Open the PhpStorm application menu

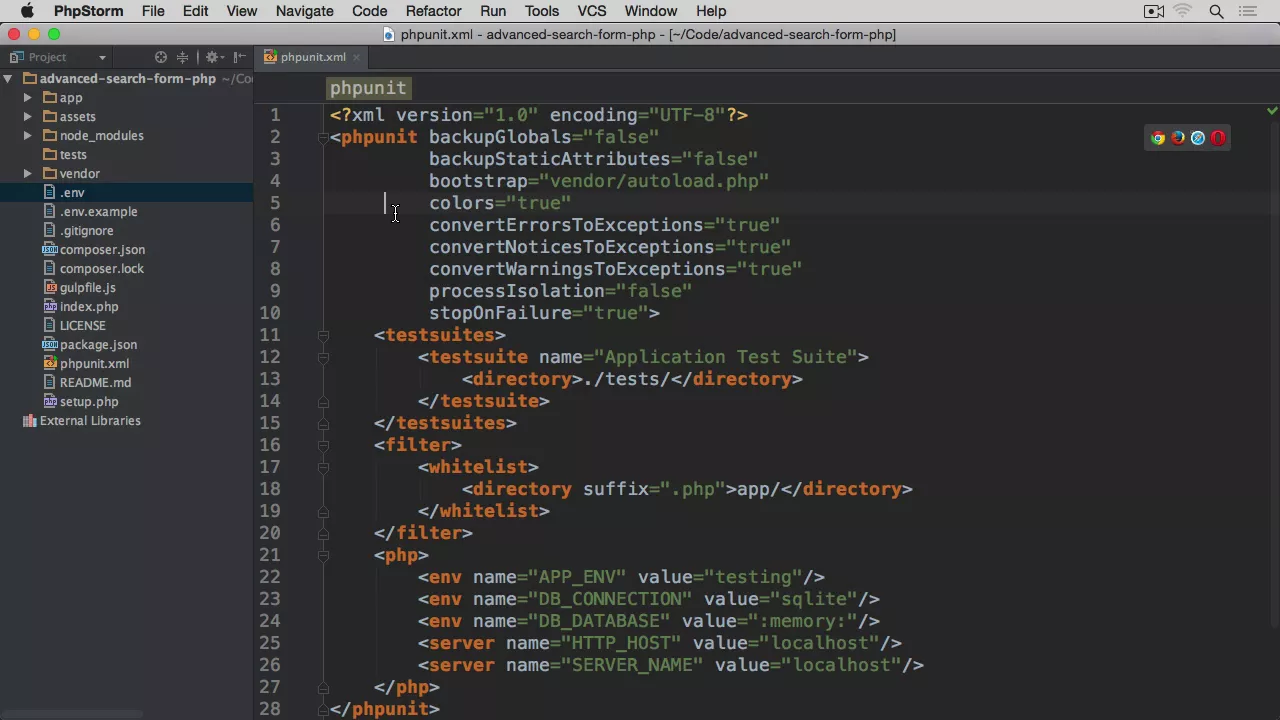[88, 11]
